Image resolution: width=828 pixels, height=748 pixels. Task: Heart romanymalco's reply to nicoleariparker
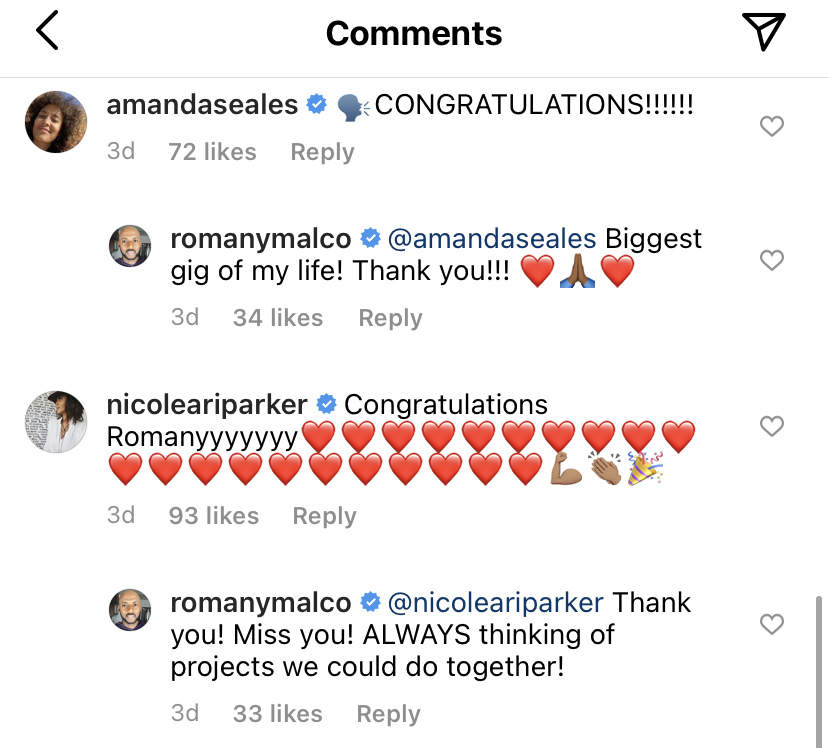click(771, 624)
